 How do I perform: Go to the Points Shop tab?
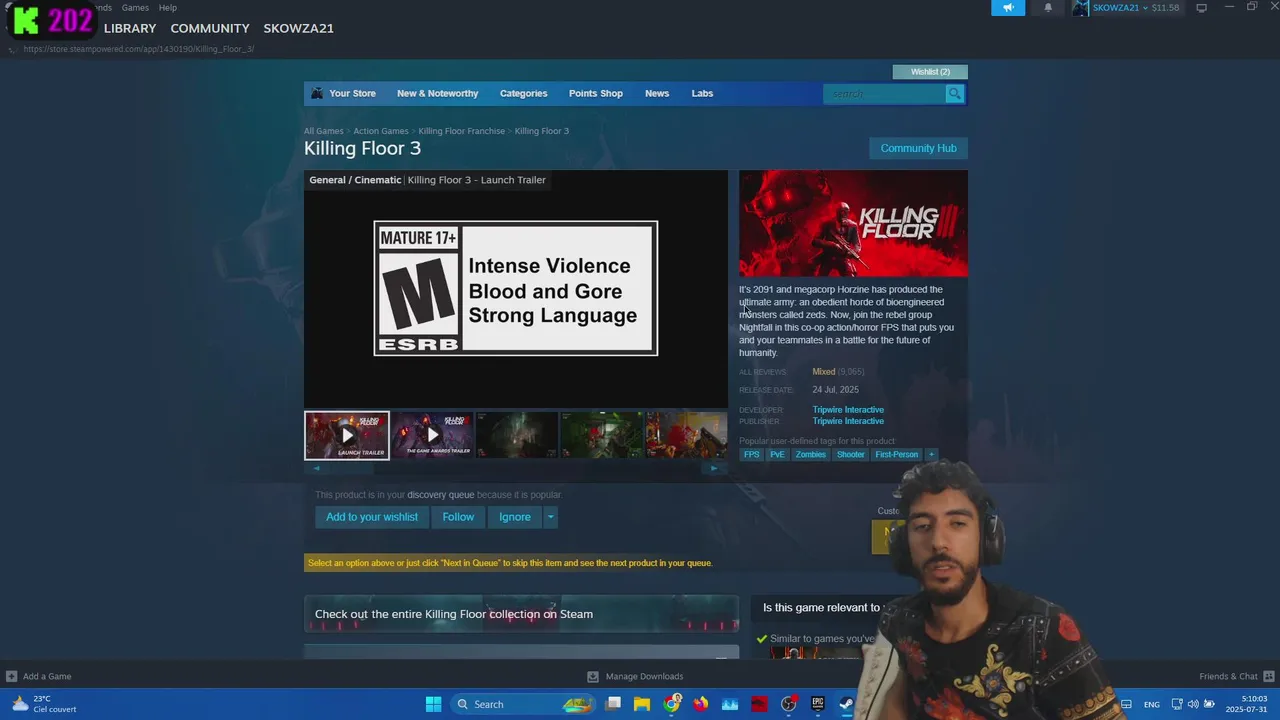point(596,94)
